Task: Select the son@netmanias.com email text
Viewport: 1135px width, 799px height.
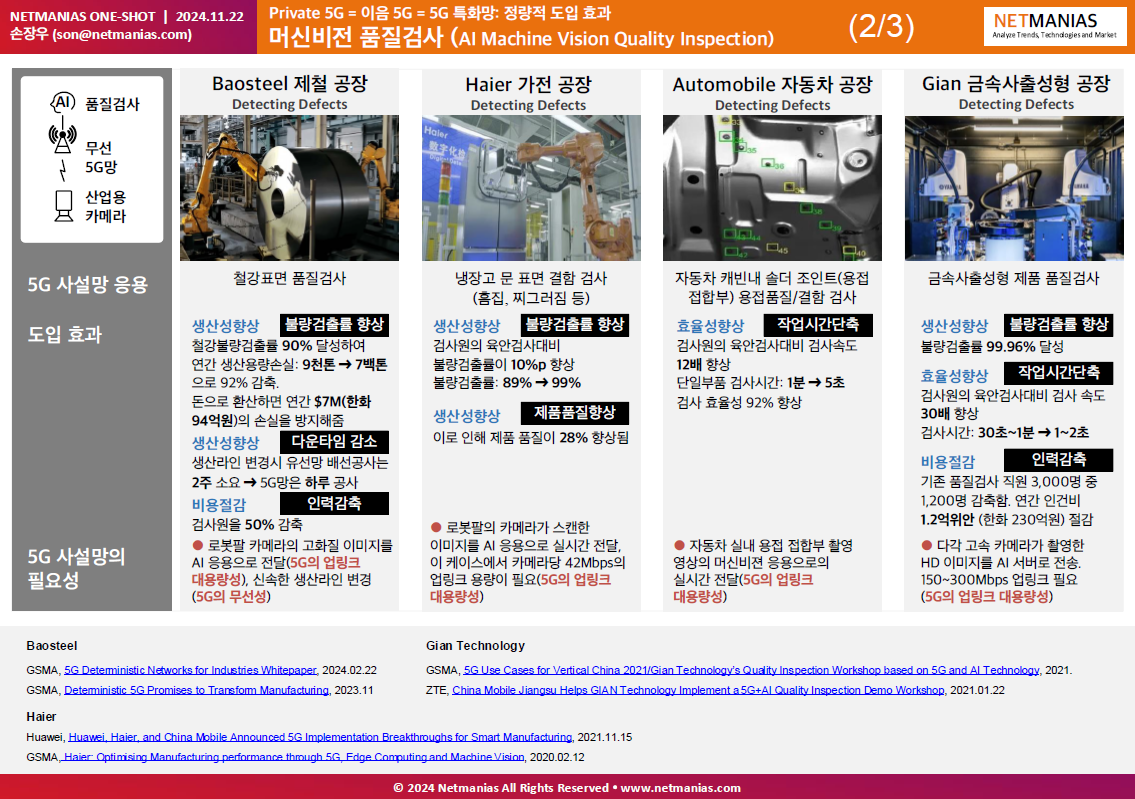Action: pos(122,35)
